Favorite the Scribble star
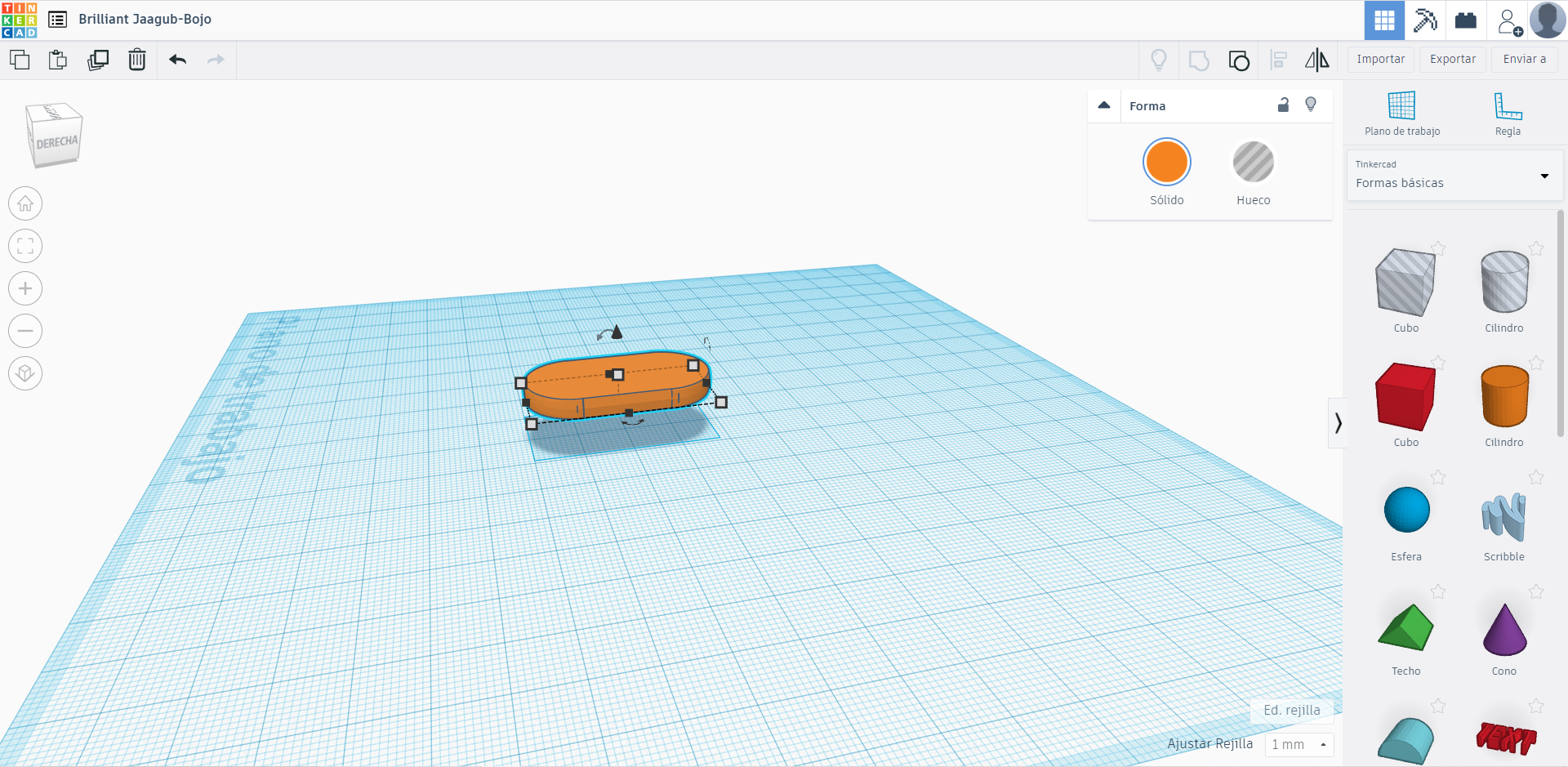The width and height of the screenshot is (1568, 767). click(1536, 477)
